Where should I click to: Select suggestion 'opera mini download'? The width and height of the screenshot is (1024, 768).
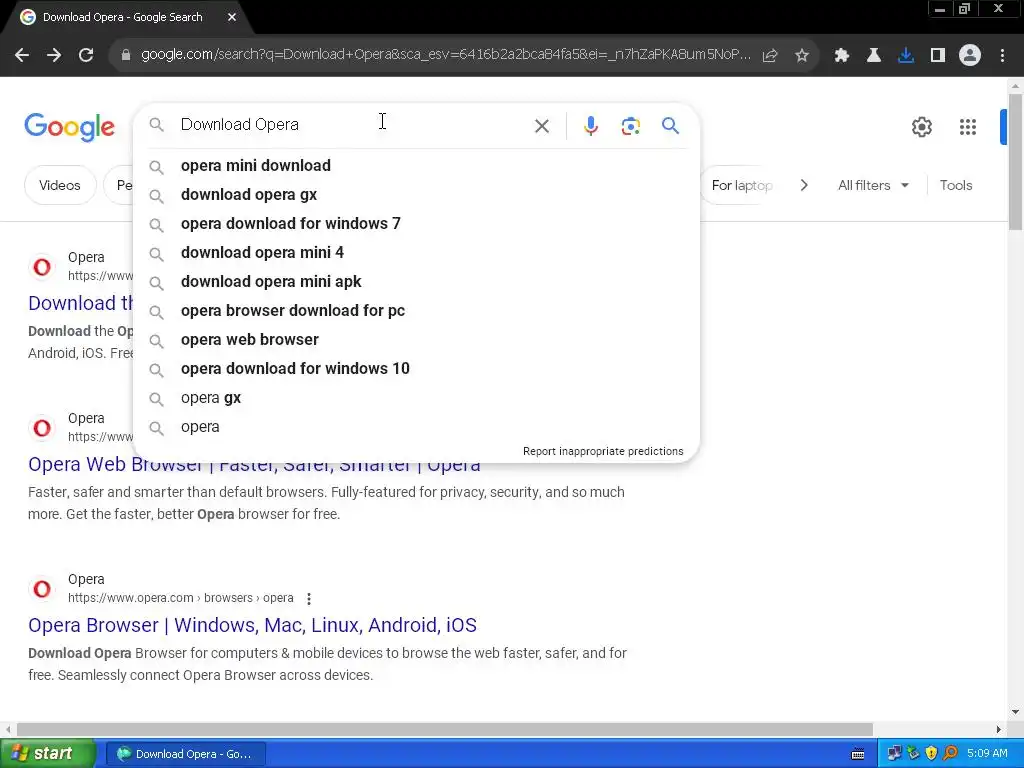(x=416, y=166)
